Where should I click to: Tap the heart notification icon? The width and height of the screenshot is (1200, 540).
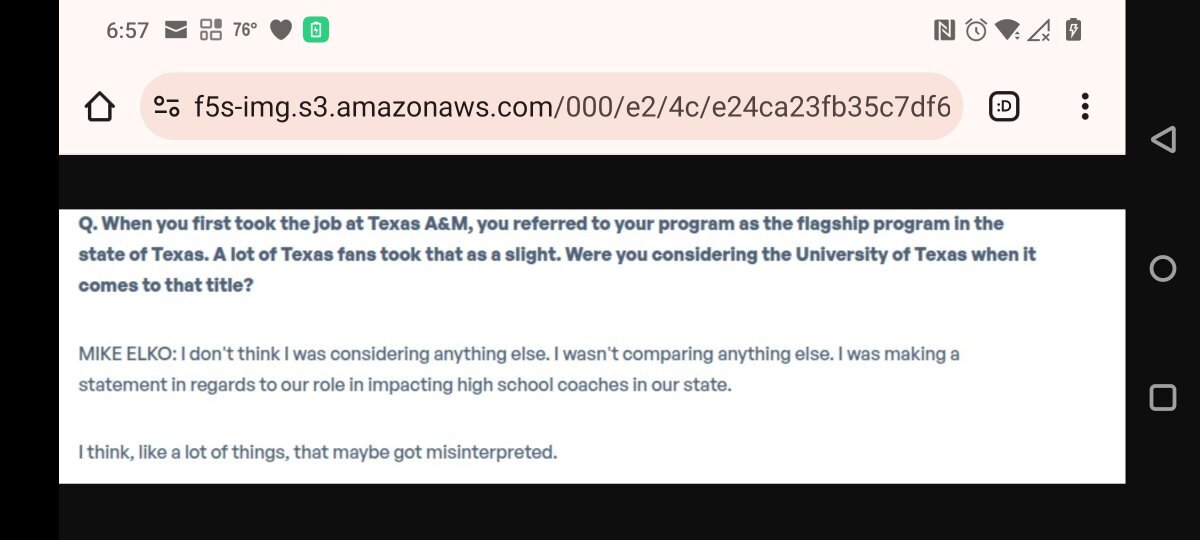point(281,31)
